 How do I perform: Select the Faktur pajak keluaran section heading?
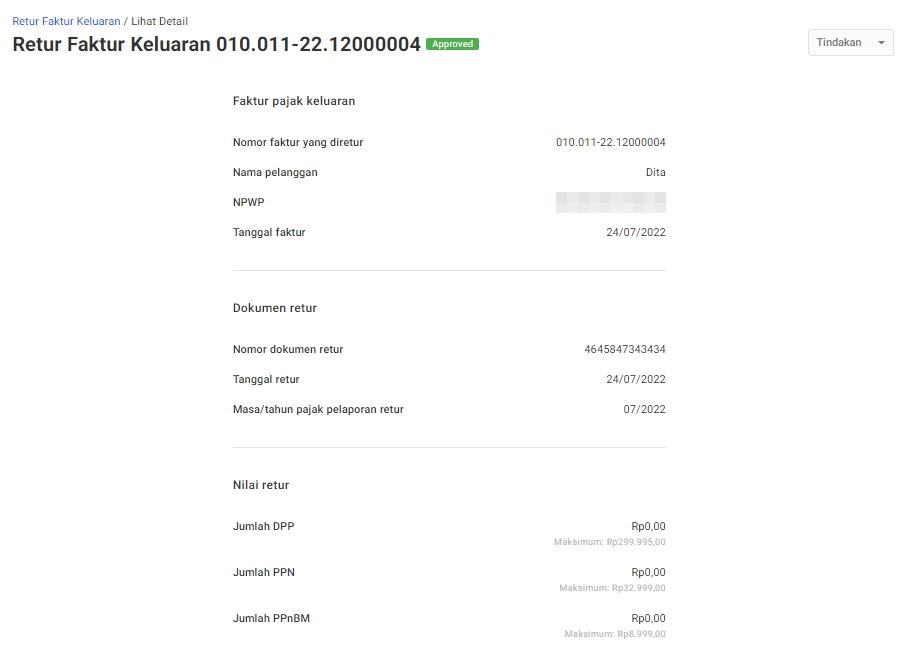[x=294, y=101]
